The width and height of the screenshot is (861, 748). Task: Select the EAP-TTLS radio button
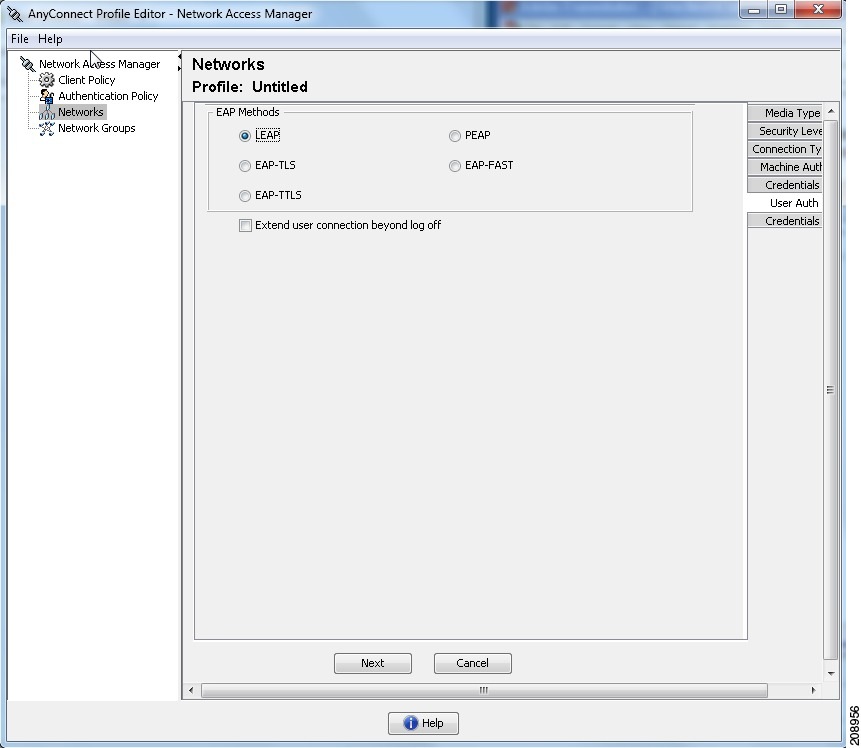(x=245, y=196)
